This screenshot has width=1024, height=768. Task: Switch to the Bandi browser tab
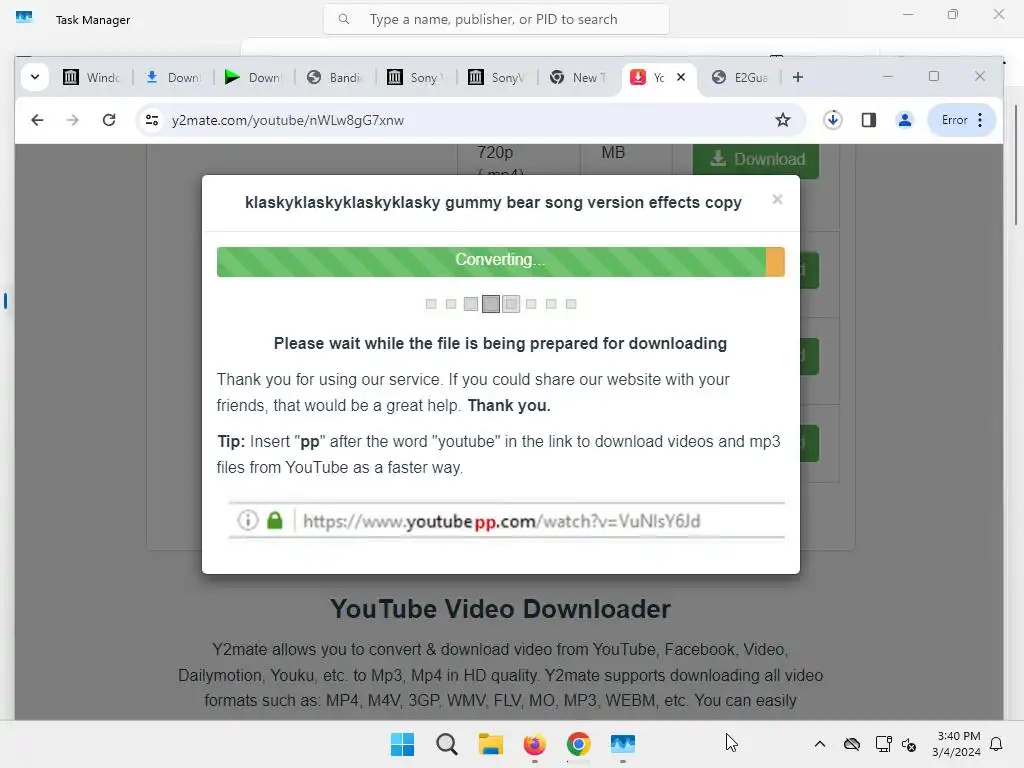[334, 77]
